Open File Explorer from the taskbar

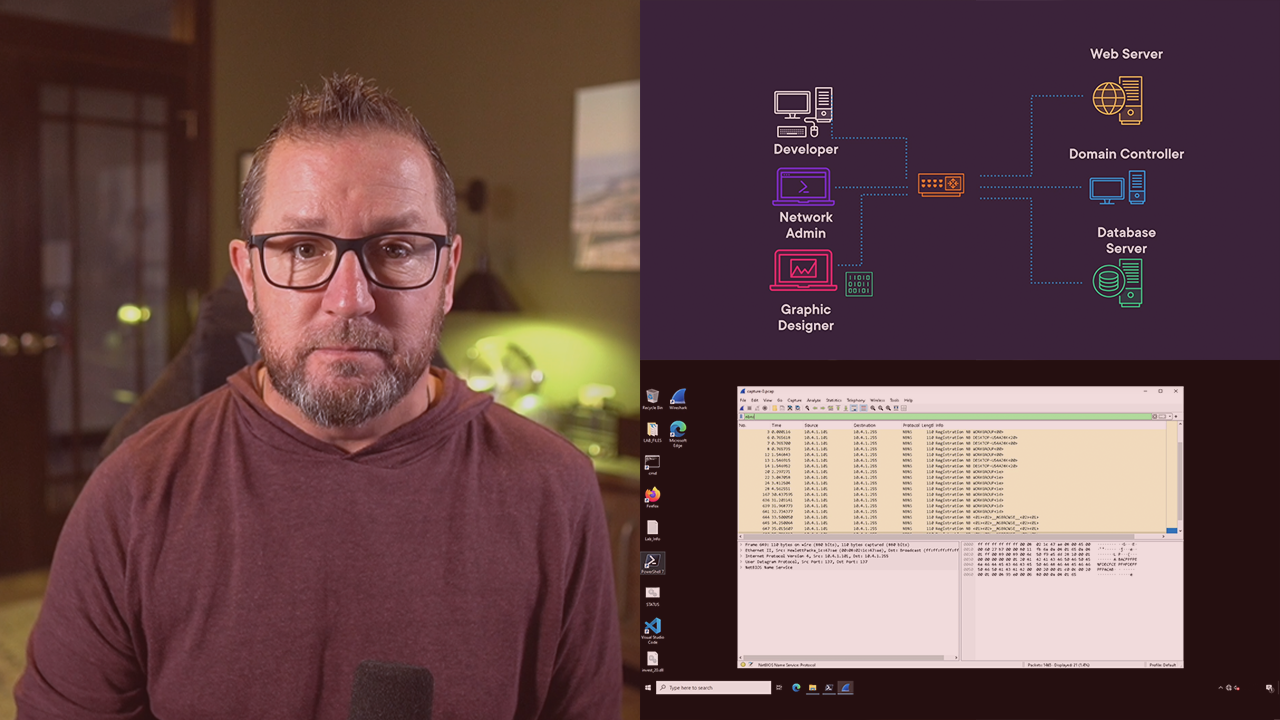click(x=813, y=688)
